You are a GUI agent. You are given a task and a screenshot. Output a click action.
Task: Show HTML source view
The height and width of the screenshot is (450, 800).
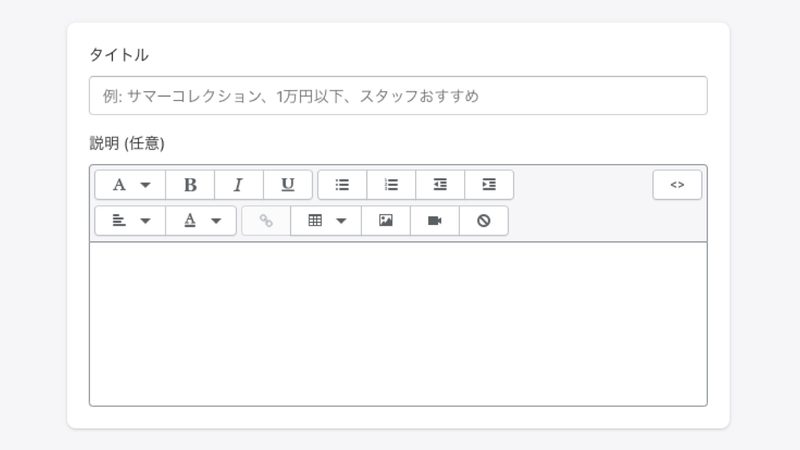point(677,185)
